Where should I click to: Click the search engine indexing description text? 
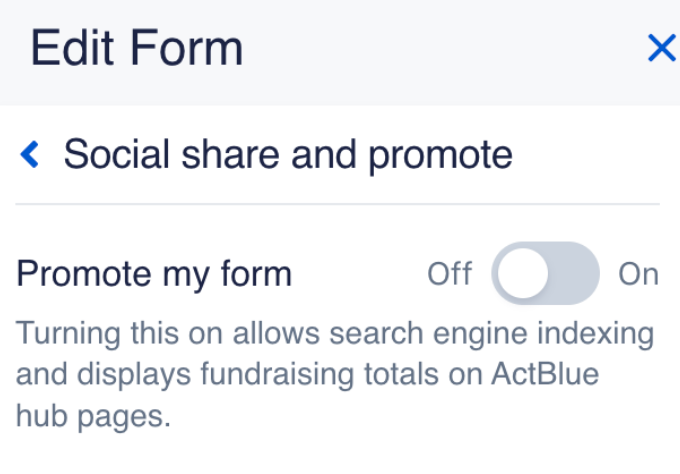point(335,333)
